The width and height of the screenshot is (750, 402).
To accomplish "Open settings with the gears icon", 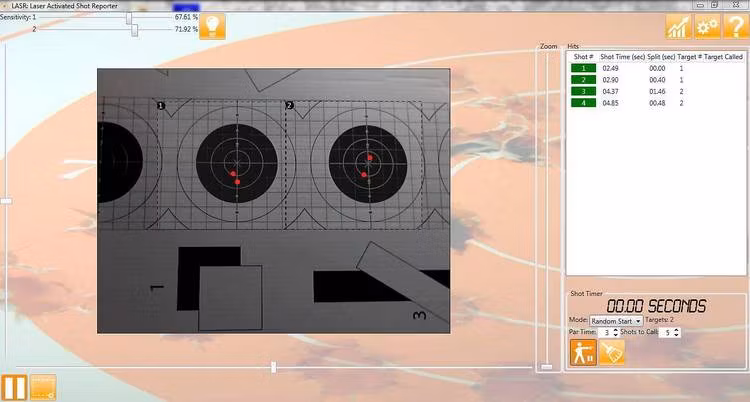I will click(707, 27).
